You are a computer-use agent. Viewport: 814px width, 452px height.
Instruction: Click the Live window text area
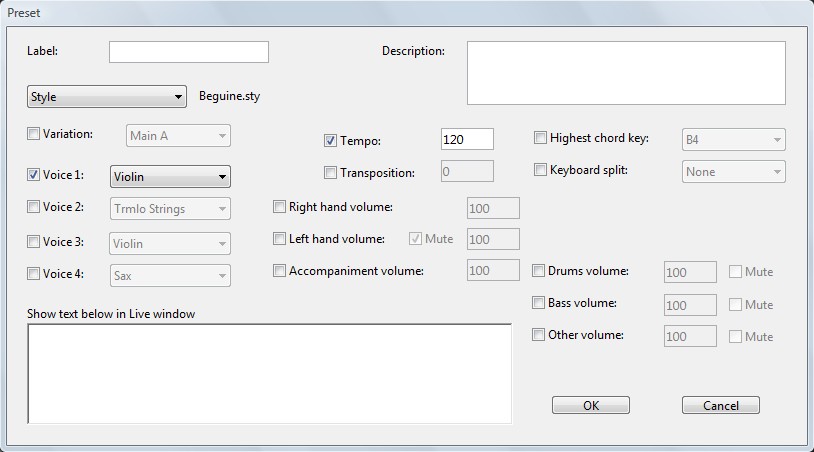click(x=270, y=374)
